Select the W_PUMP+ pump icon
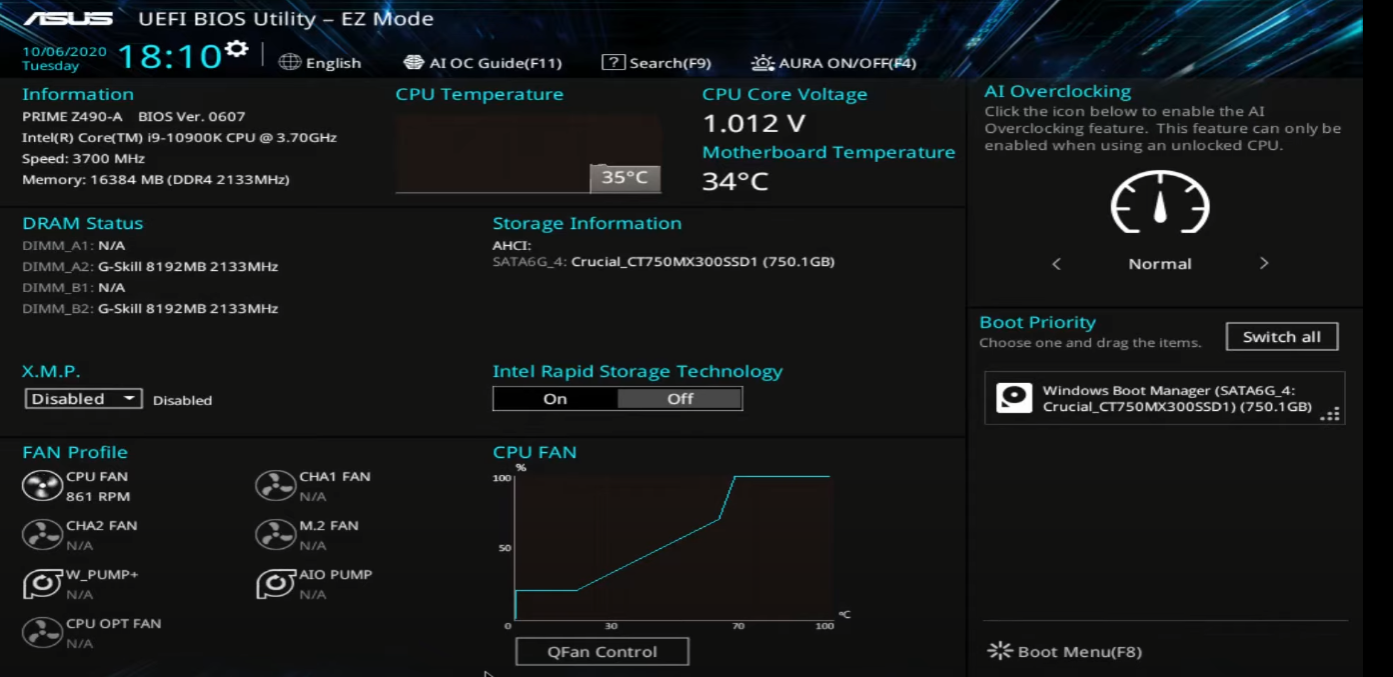The image size is (1393, 677). [x=42, y=584]
